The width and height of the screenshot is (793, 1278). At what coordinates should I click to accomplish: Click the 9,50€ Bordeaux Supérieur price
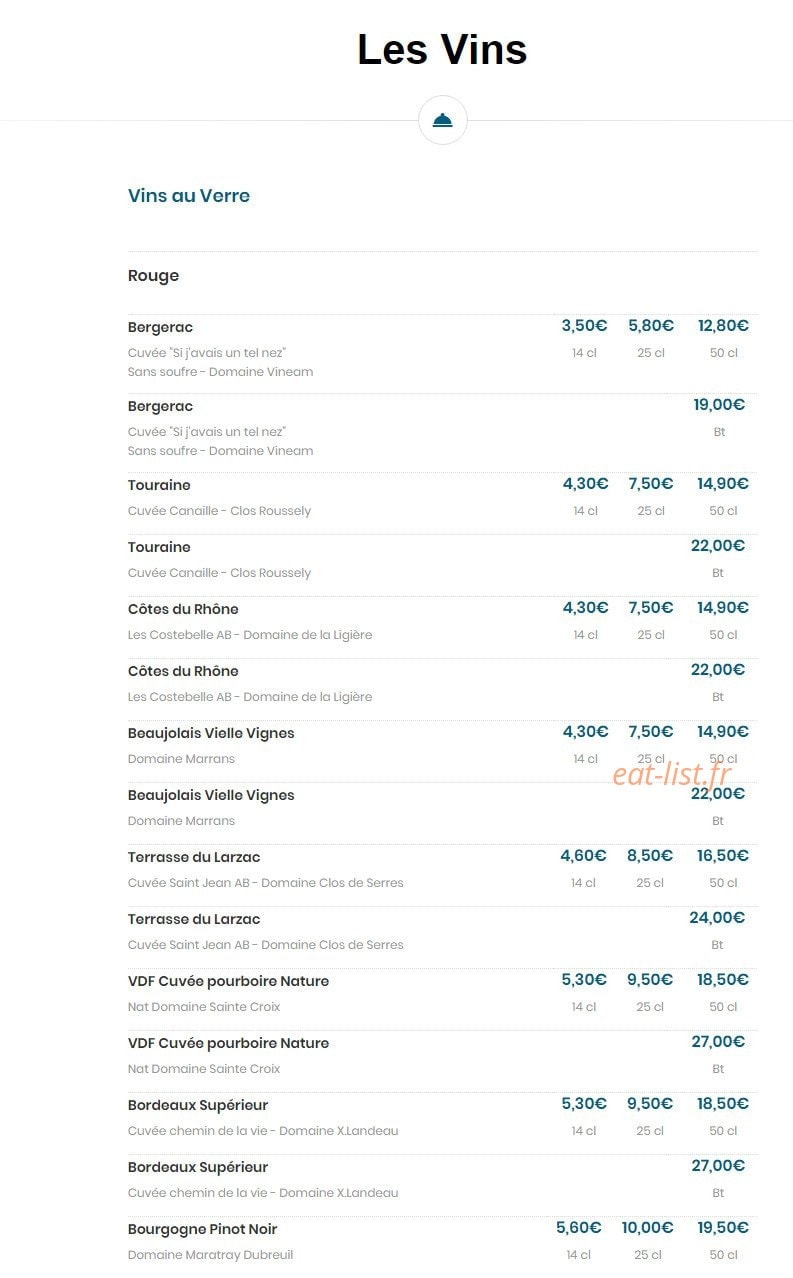coord(650,1104)
